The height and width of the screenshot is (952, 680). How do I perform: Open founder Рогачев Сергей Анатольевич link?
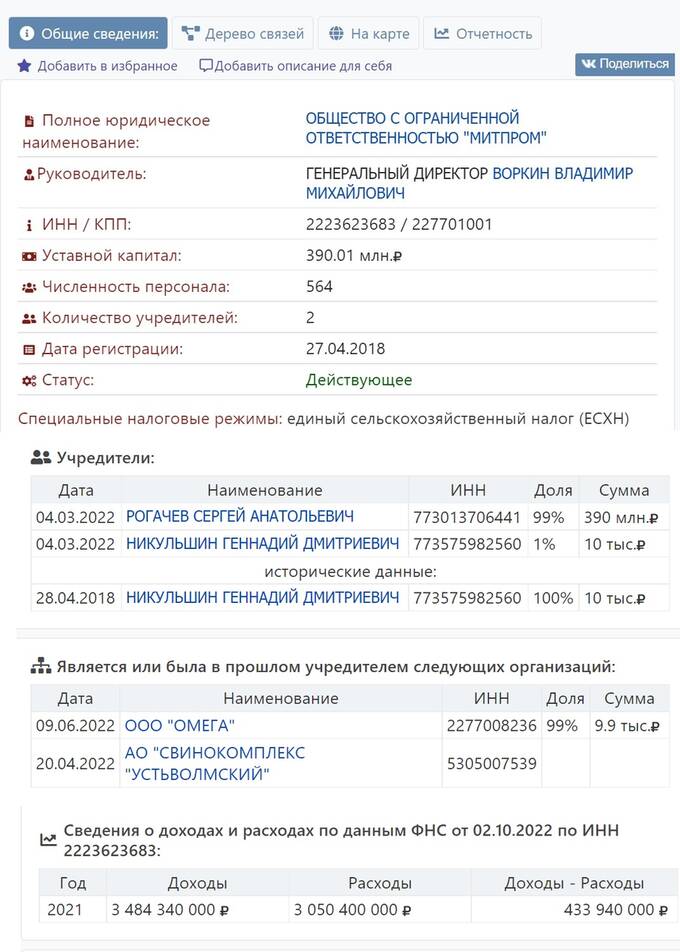240,517
